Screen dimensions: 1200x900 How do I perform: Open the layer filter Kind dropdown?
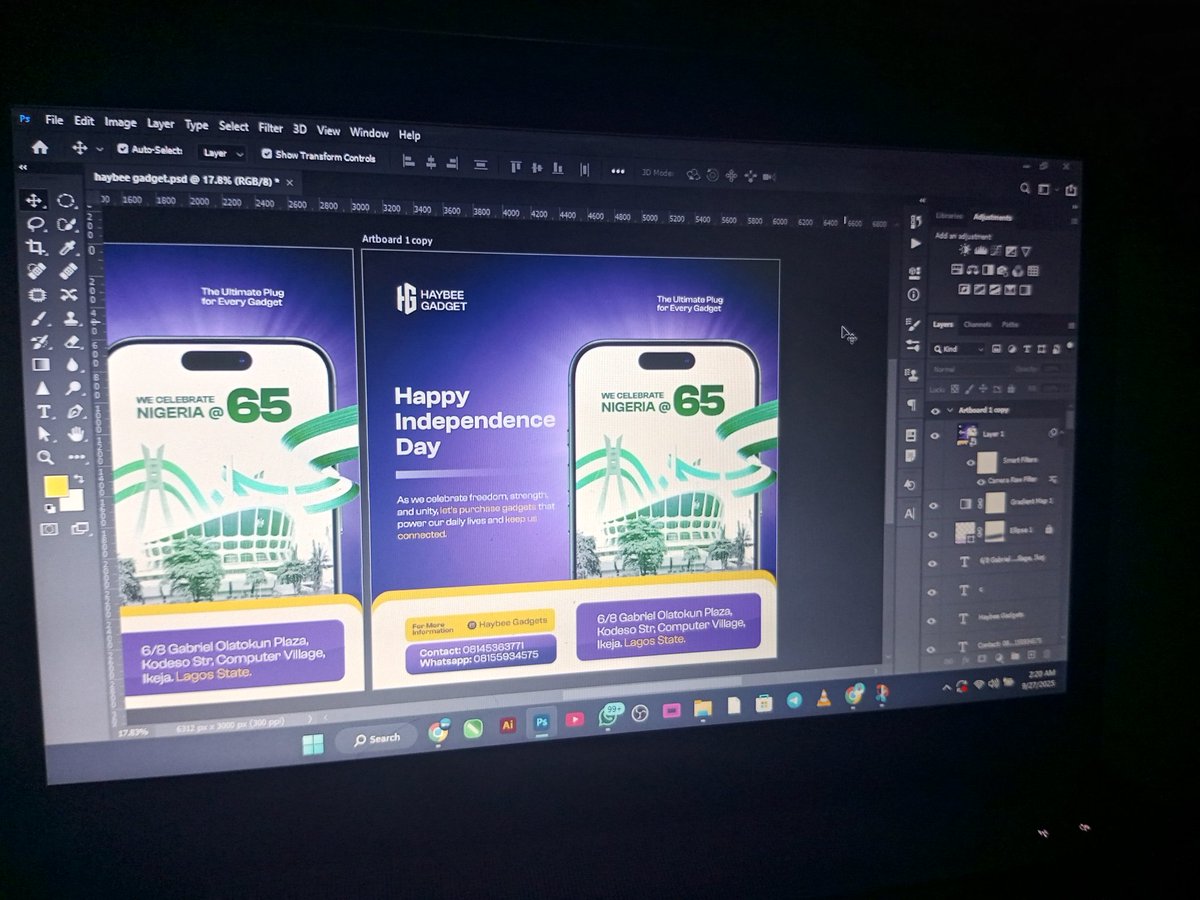(958, 349)
